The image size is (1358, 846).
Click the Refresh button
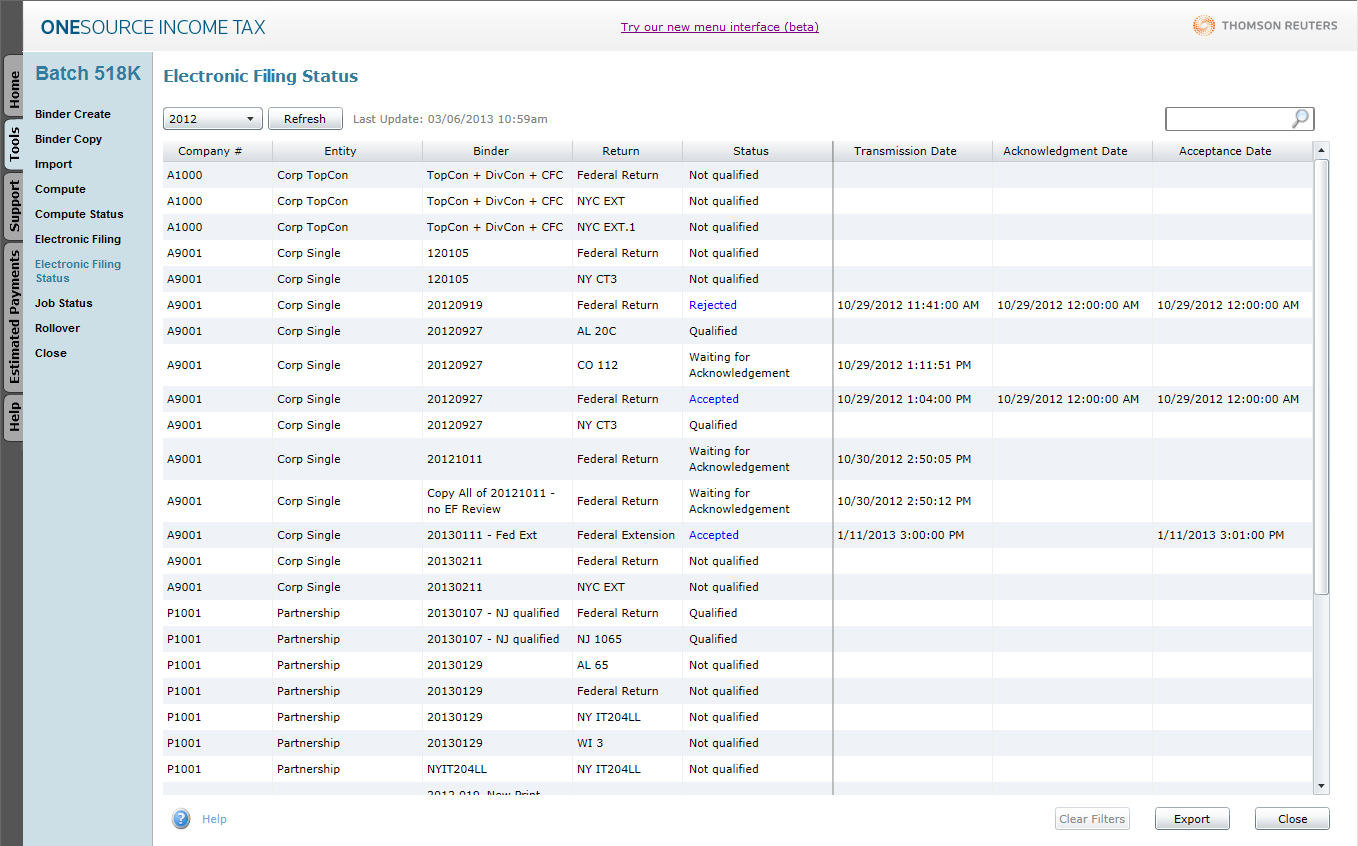pos(305,119)
